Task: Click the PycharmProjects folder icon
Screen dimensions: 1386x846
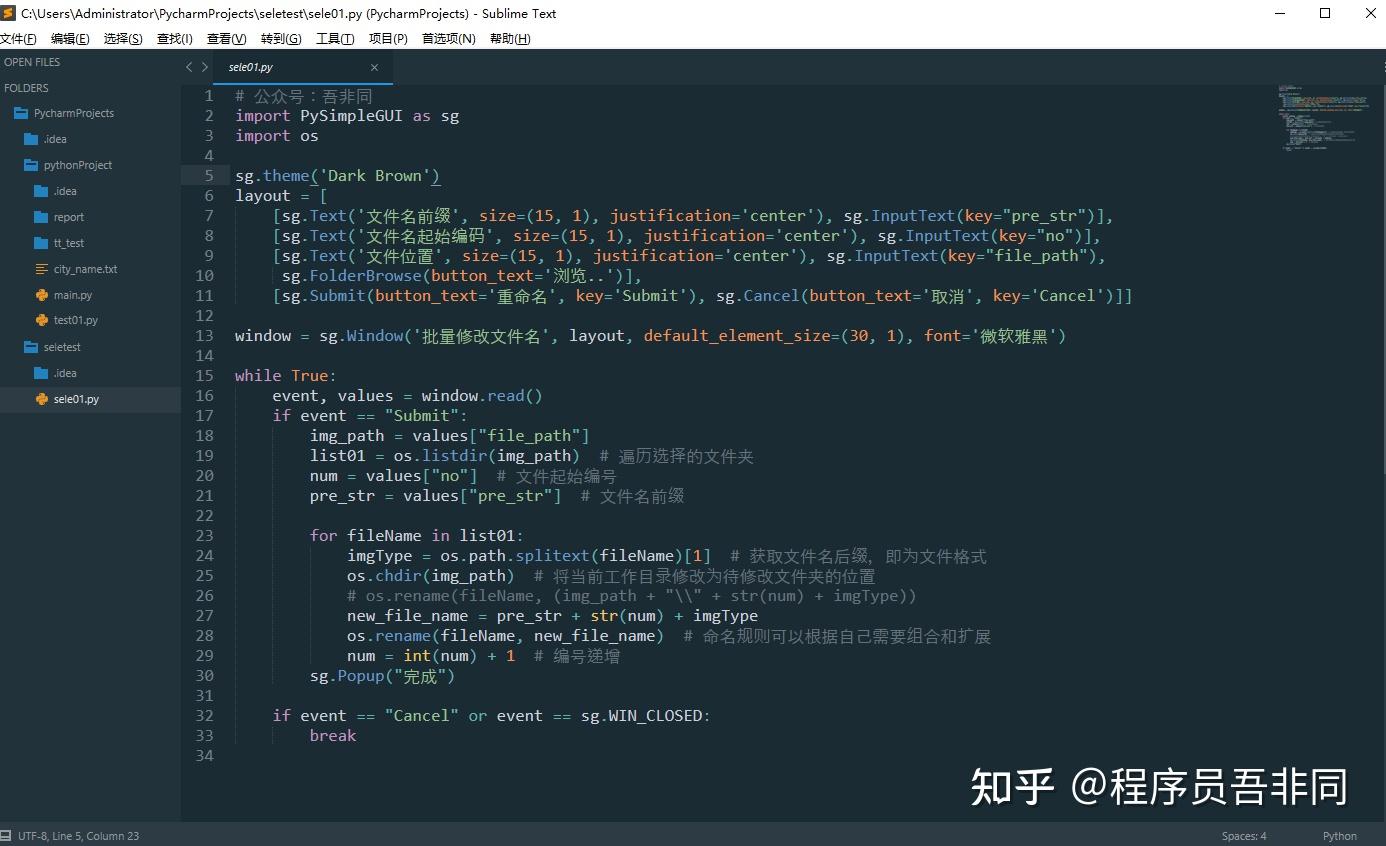Action: click(x=22, y=113)
